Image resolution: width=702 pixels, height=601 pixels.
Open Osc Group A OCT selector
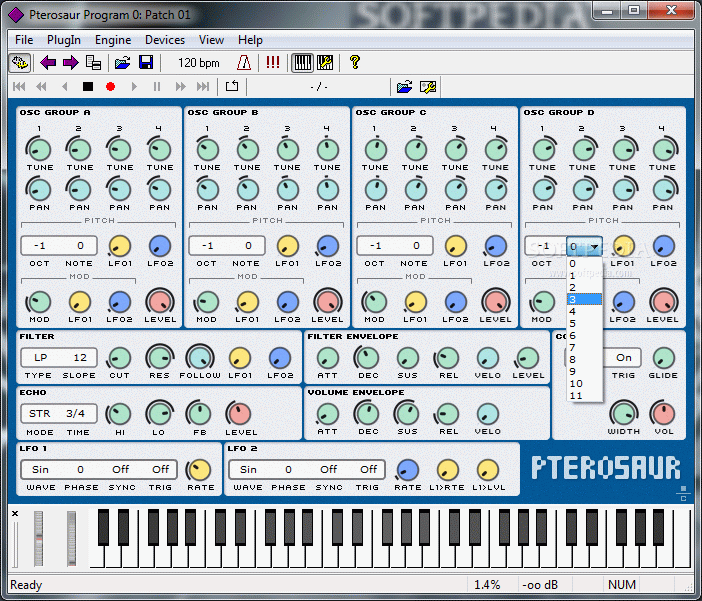coord(39,245)
